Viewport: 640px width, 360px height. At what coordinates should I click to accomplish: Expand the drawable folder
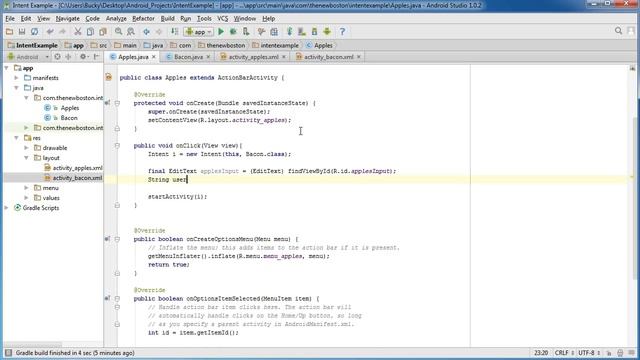(x=26, y=148)
